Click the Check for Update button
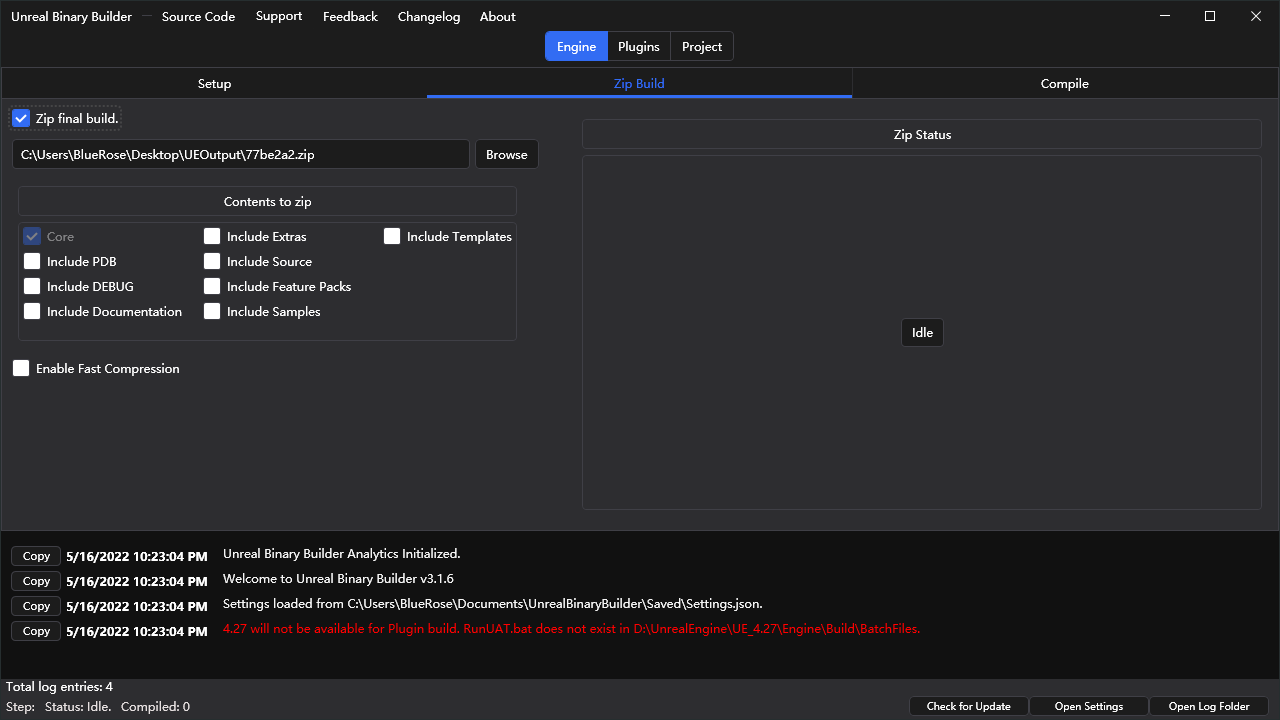 tap(968, 706)
